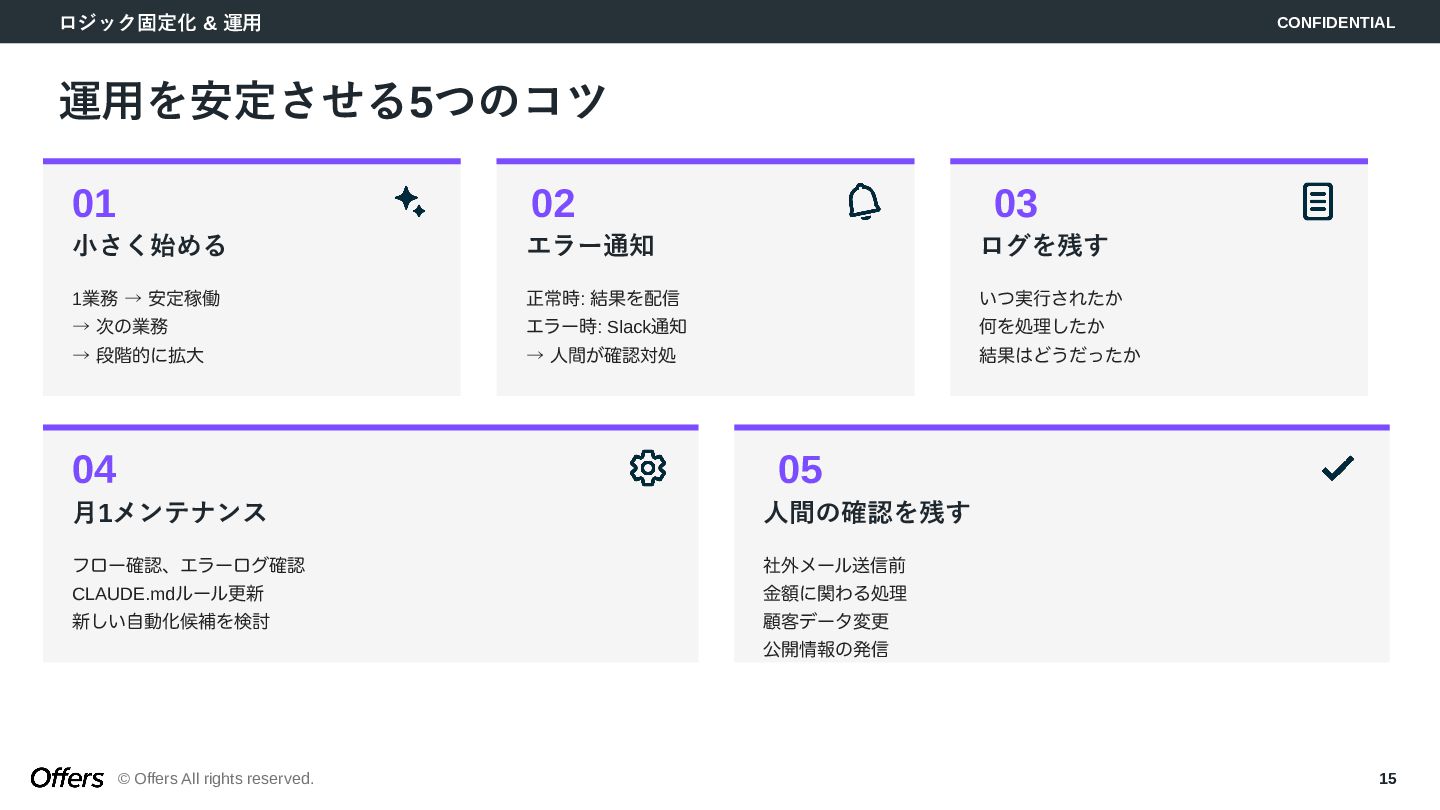Click the 月1メンテナンス heading
The height and width of the screenshot is (810, 1440).
click(169, 513)
